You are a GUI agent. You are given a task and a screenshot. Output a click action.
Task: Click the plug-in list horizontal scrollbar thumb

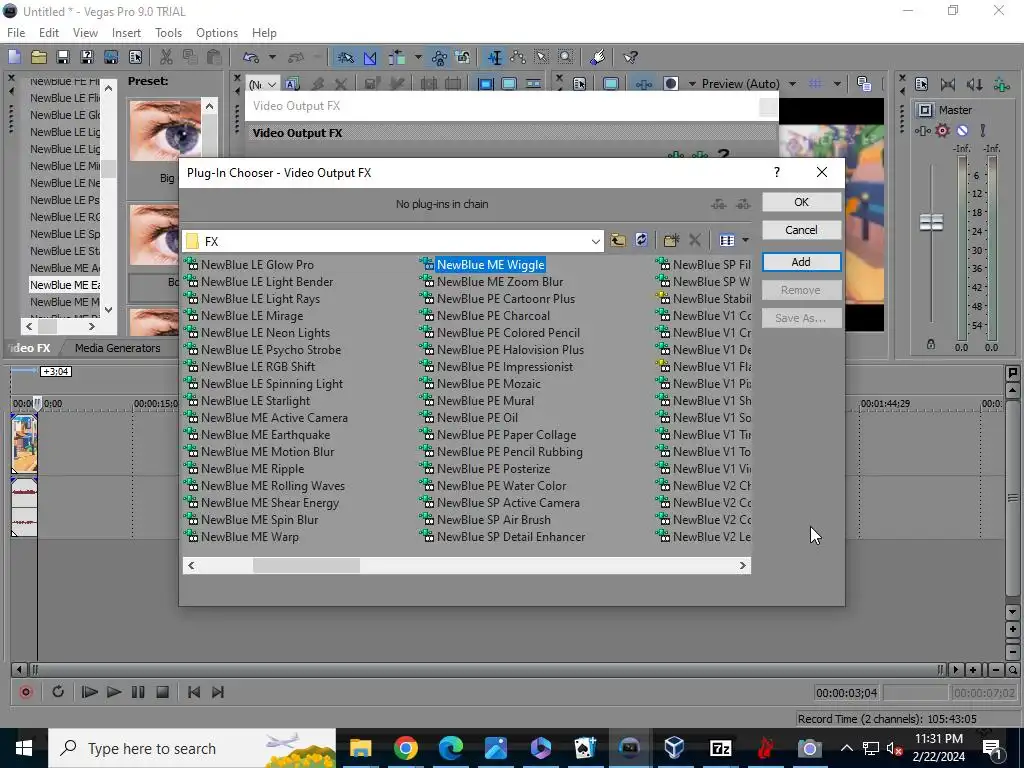[306, 566]
